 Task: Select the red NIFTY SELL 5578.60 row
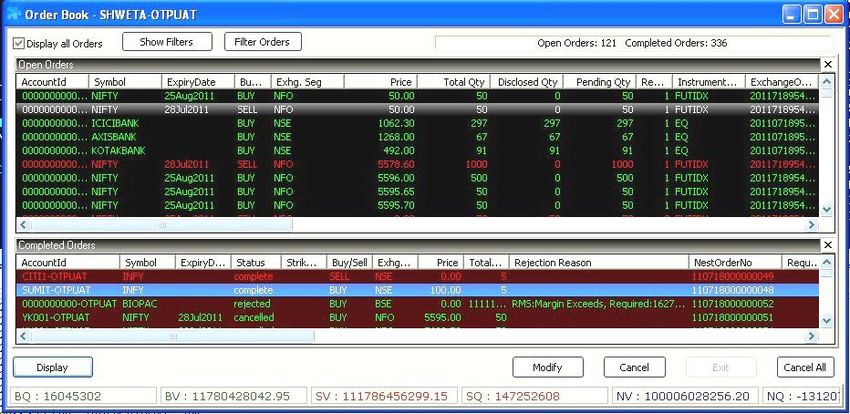click(x=417, y=164)
